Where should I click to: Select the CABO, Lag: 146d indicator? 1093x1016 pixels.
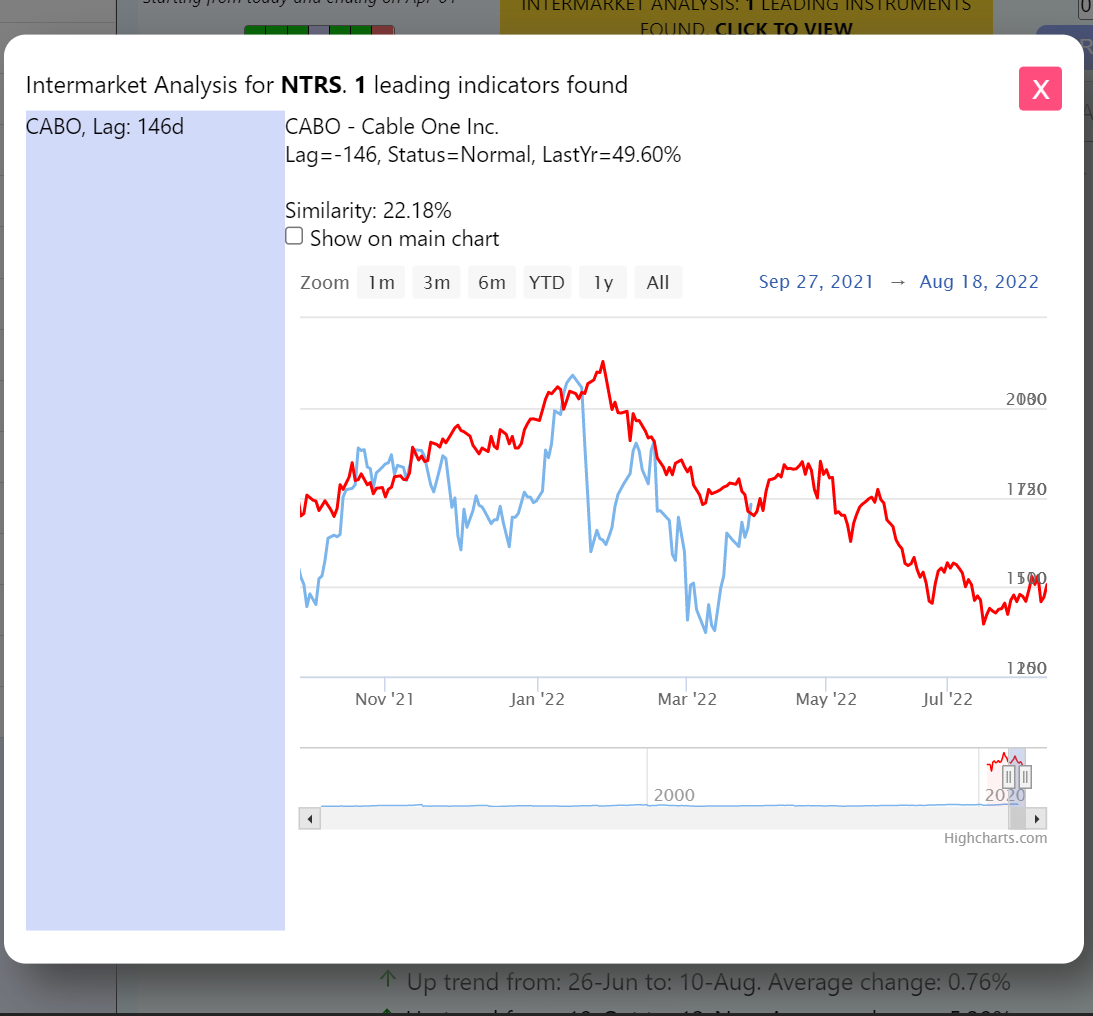tap(105, 128)
